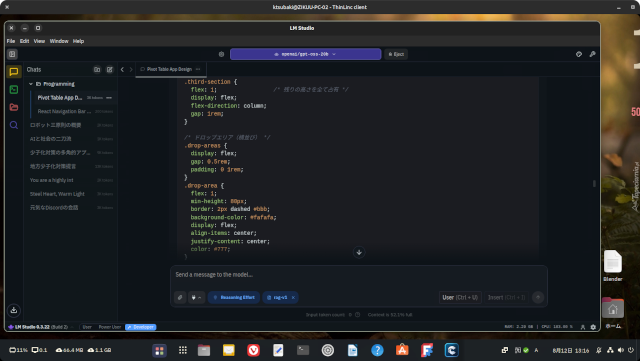Open the token count info icon
Viewport: 640px width, 361px height.
point(357,315)
